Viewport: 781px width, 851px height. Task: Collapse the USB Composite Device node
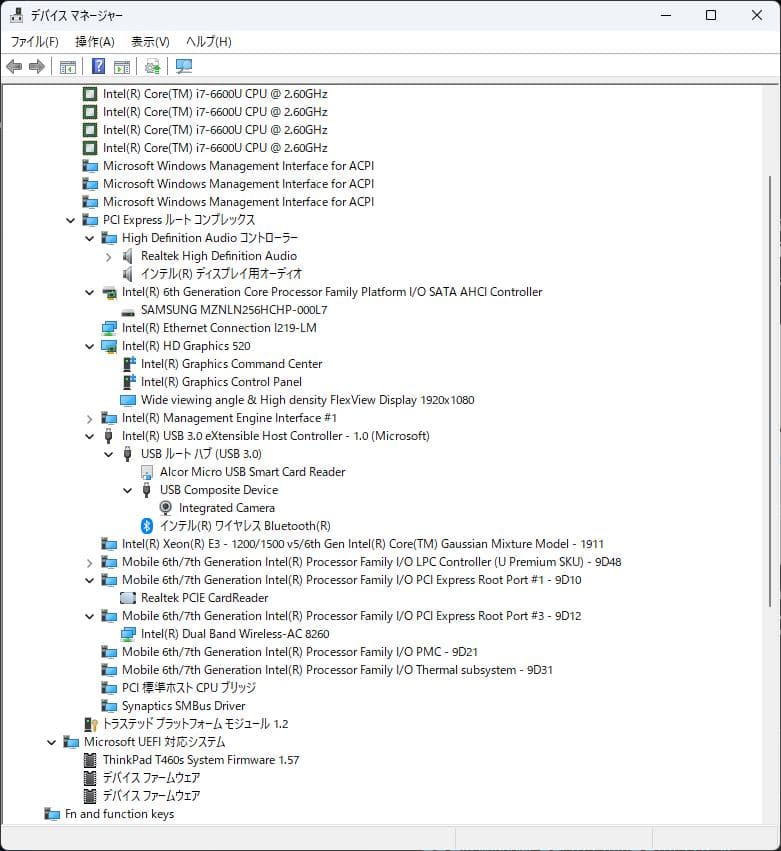(x=127, y=490)
